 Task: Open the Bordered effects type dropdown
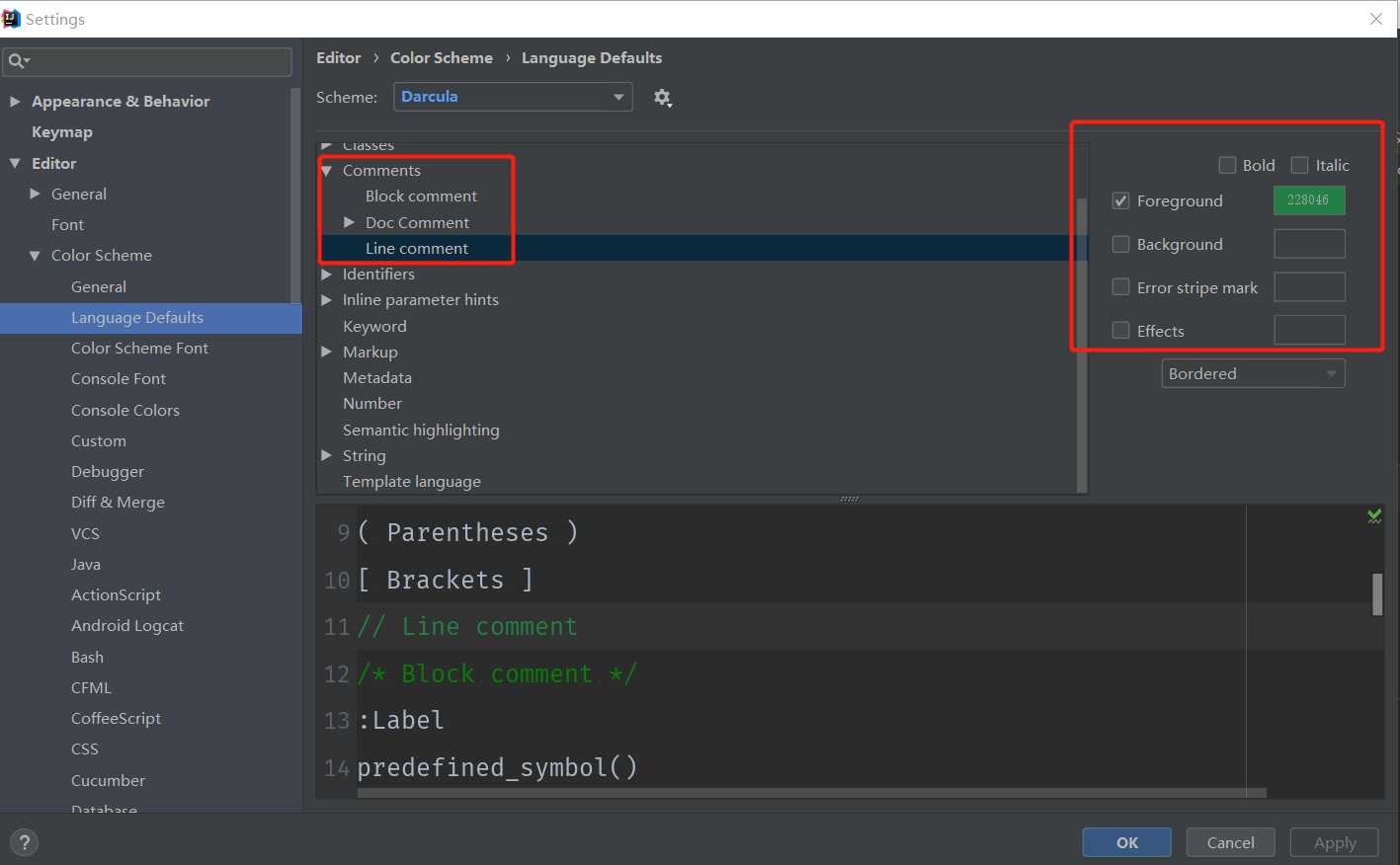pos(1253,373)
